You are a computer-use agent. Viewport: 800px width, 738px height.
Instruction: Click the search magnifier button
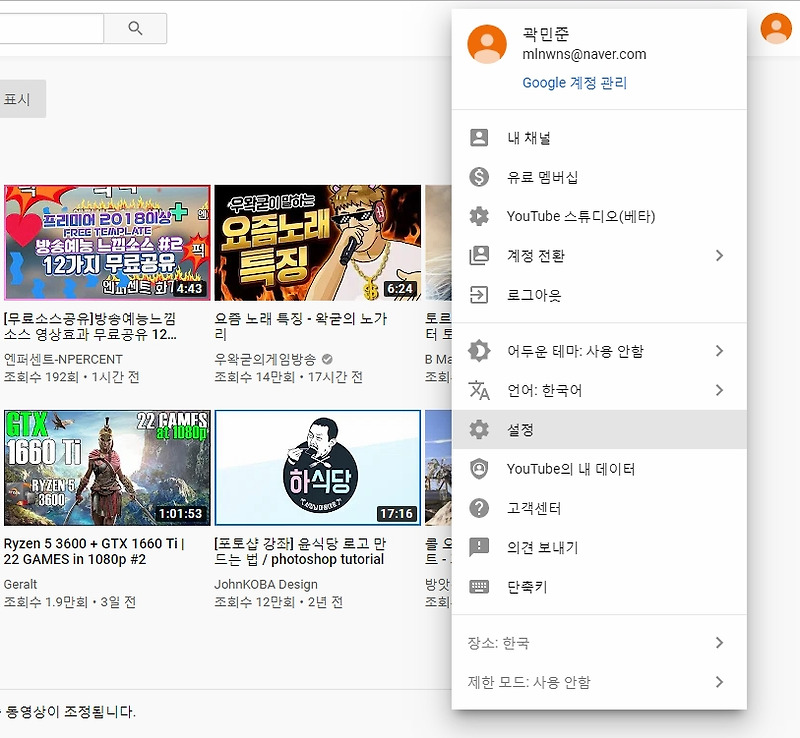pos(135,28)
